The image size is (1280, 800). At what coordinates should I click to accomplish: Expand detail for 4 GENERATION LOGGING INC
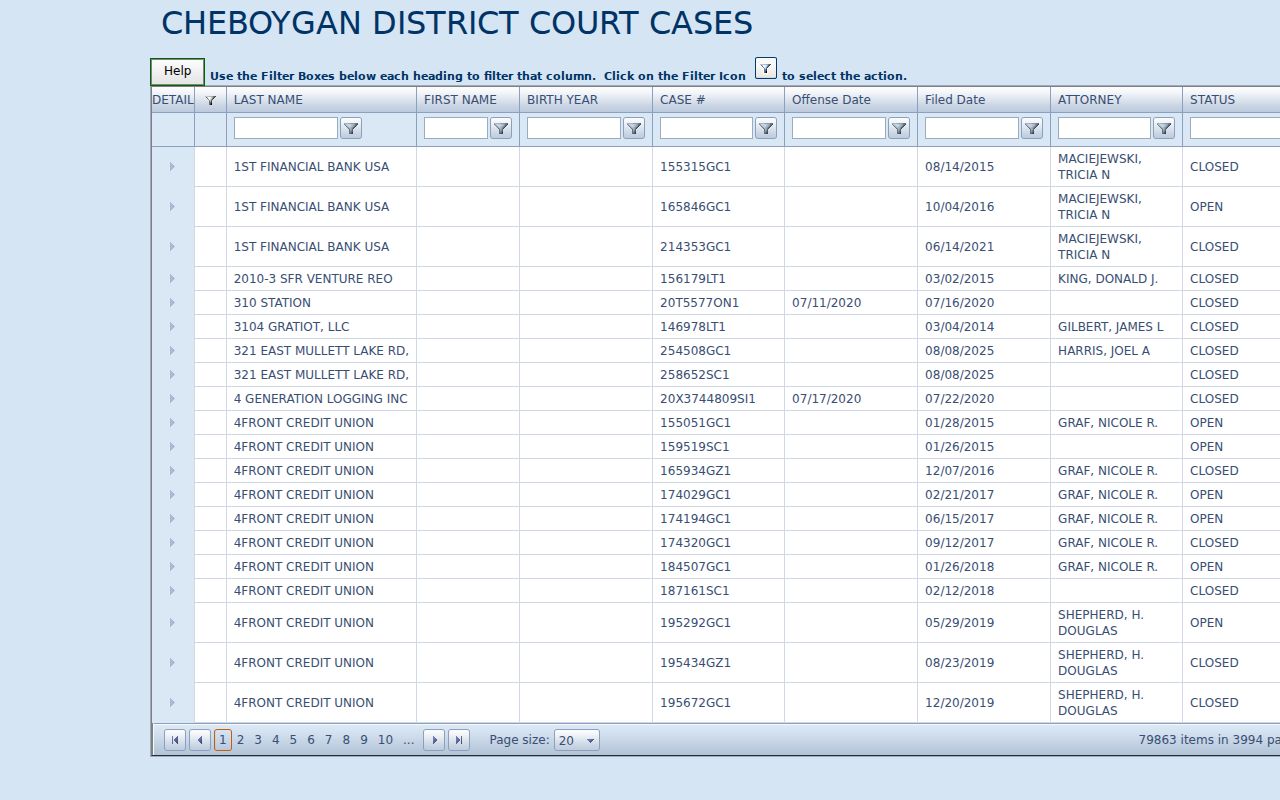point(172,399)
